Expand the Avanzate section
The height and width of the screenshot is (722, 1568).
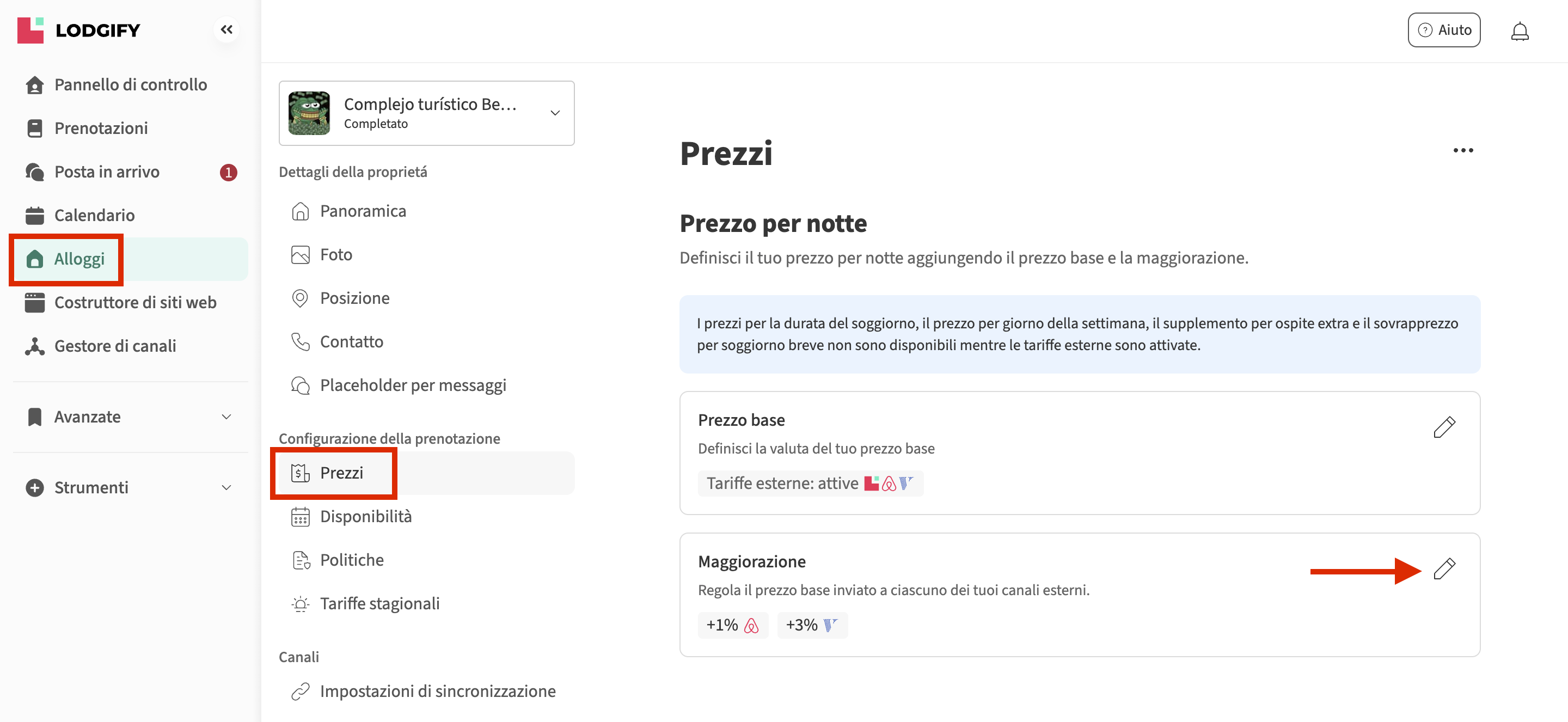click(129, 417)
